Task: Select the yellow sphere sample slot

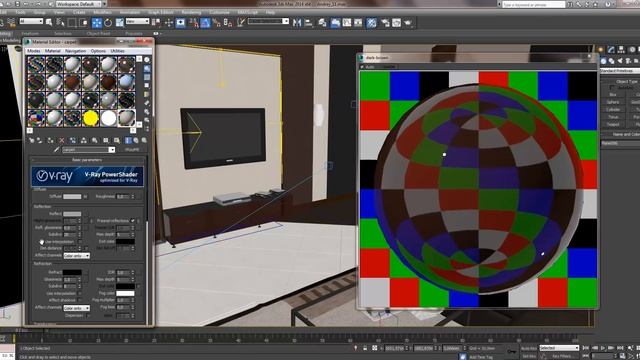Action: [90, 118]
